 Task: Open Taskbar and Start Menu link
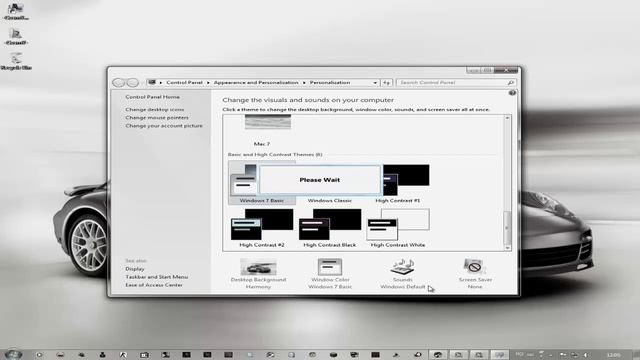point(157,277)
